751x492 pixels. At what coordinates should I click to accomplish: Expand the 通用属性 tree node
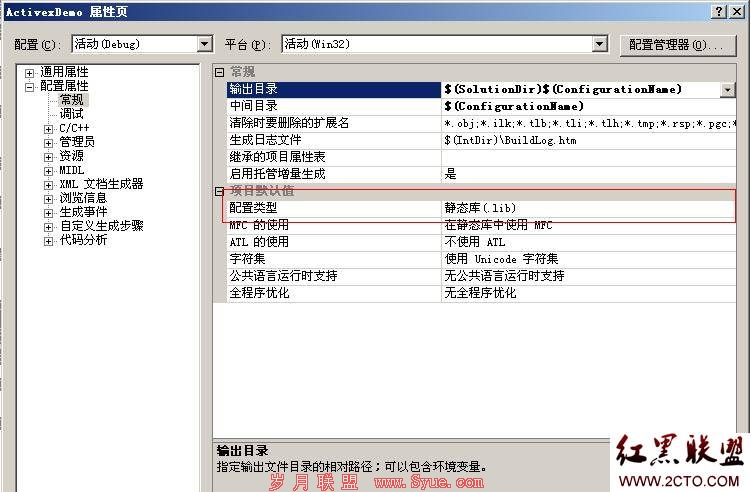(x=30, y=73)
